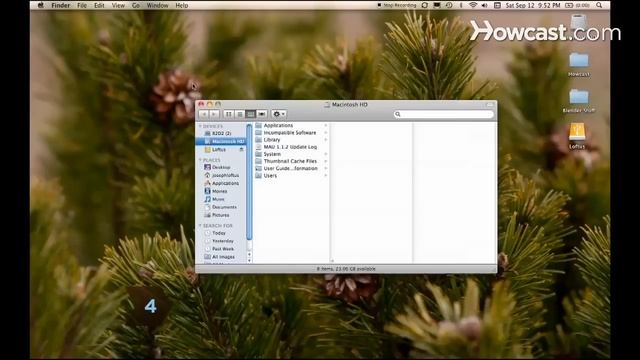The width and height of the screenshot is (640, 360).
Task: Show Today search results
Action: point(221,233)
